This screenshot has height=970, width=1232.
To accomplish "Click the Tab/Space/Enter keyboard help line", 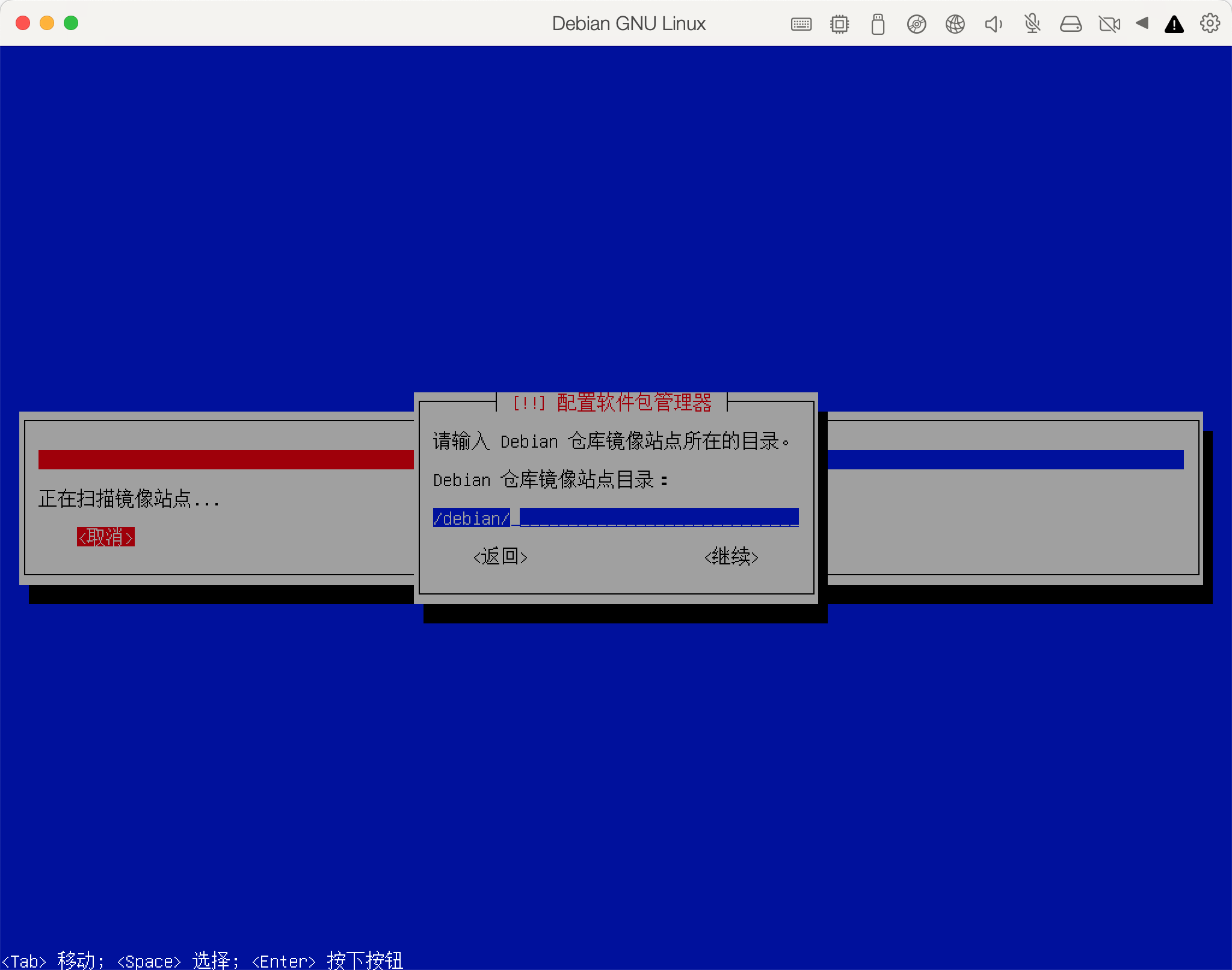I will pyautogui.click(x=202, y=960).
